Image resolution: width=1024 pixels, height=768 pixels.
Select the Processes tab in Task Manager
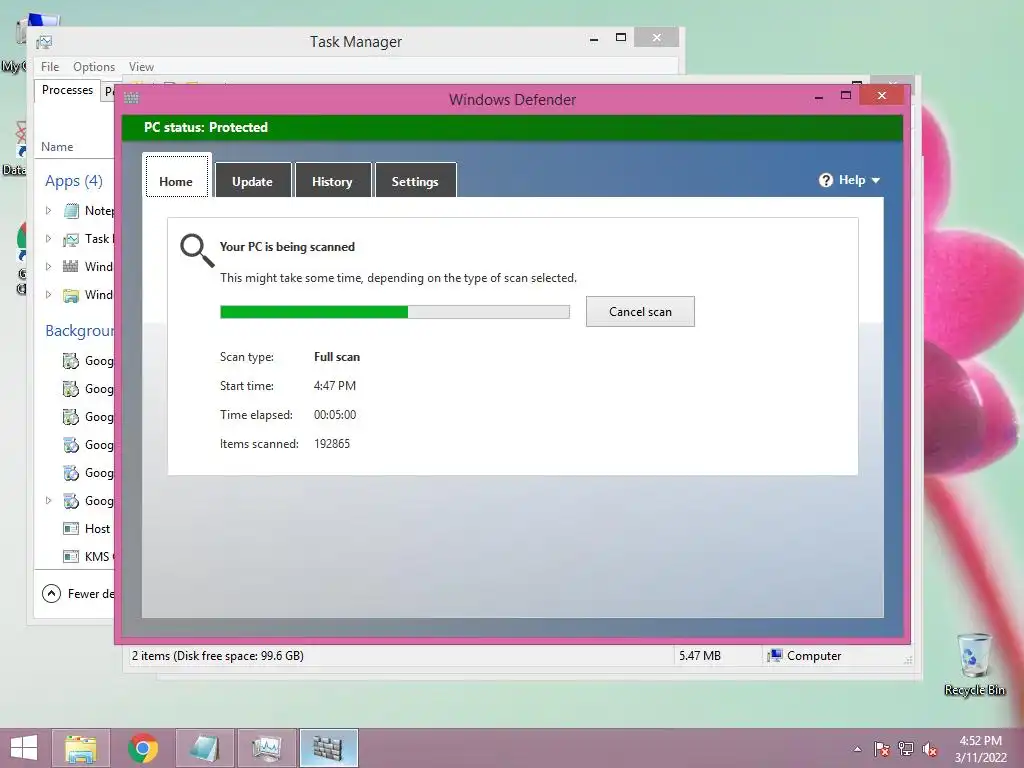[x=67, y=90]
